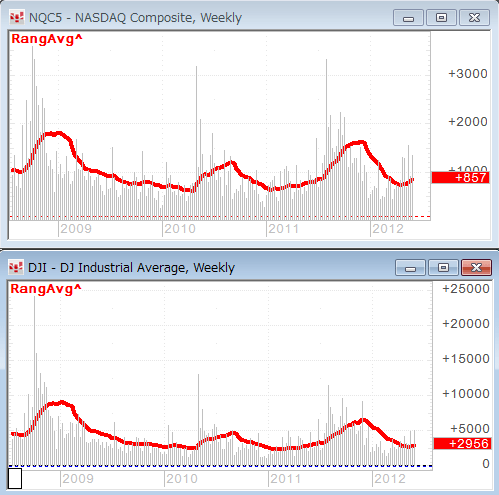Click +5000 on DJI price scale
This screenshot has height=495, width=499.
[x=470, y=429]
